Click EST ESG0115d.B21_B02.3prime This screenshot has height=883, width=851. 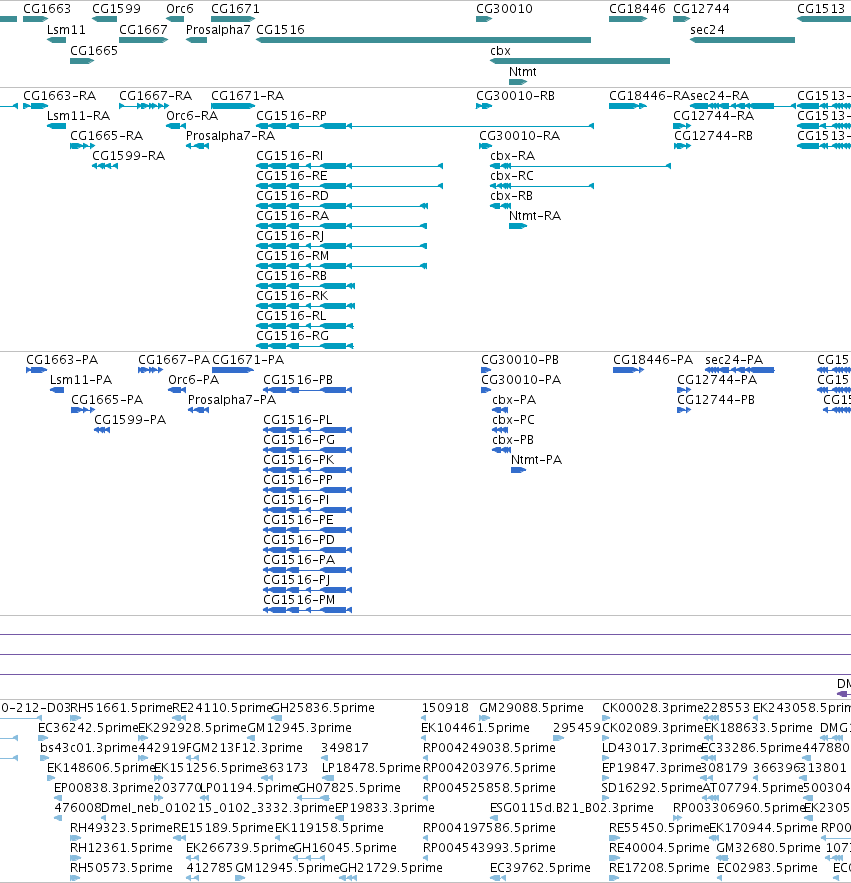click(493, 818)
